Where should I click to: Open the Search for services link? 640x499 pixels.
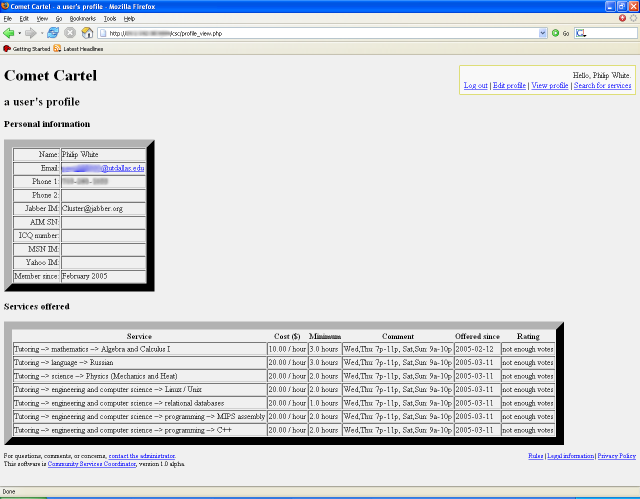click(602, 85)
